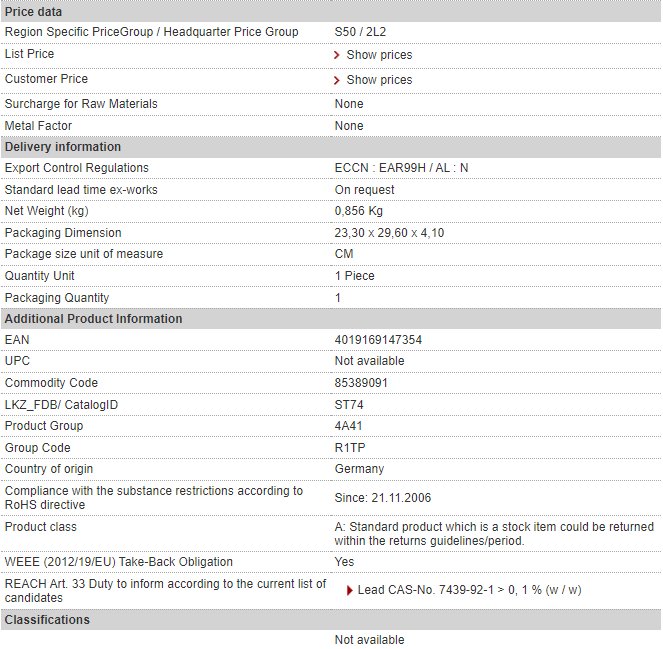Click the Net Weight value 0,856 Kg
The height and width of the screenshot is (649, 663).
coord(359,211)
